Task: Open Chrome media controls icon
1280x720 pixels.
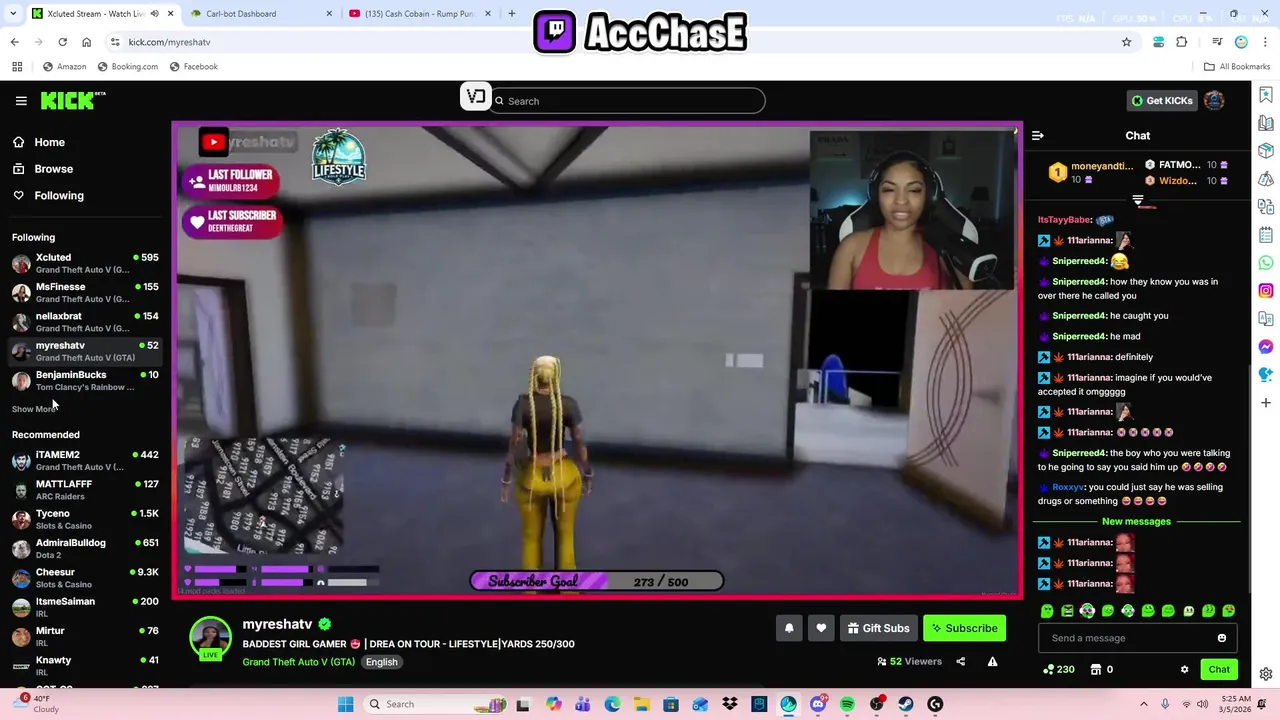Action: tap(1217, 42)
